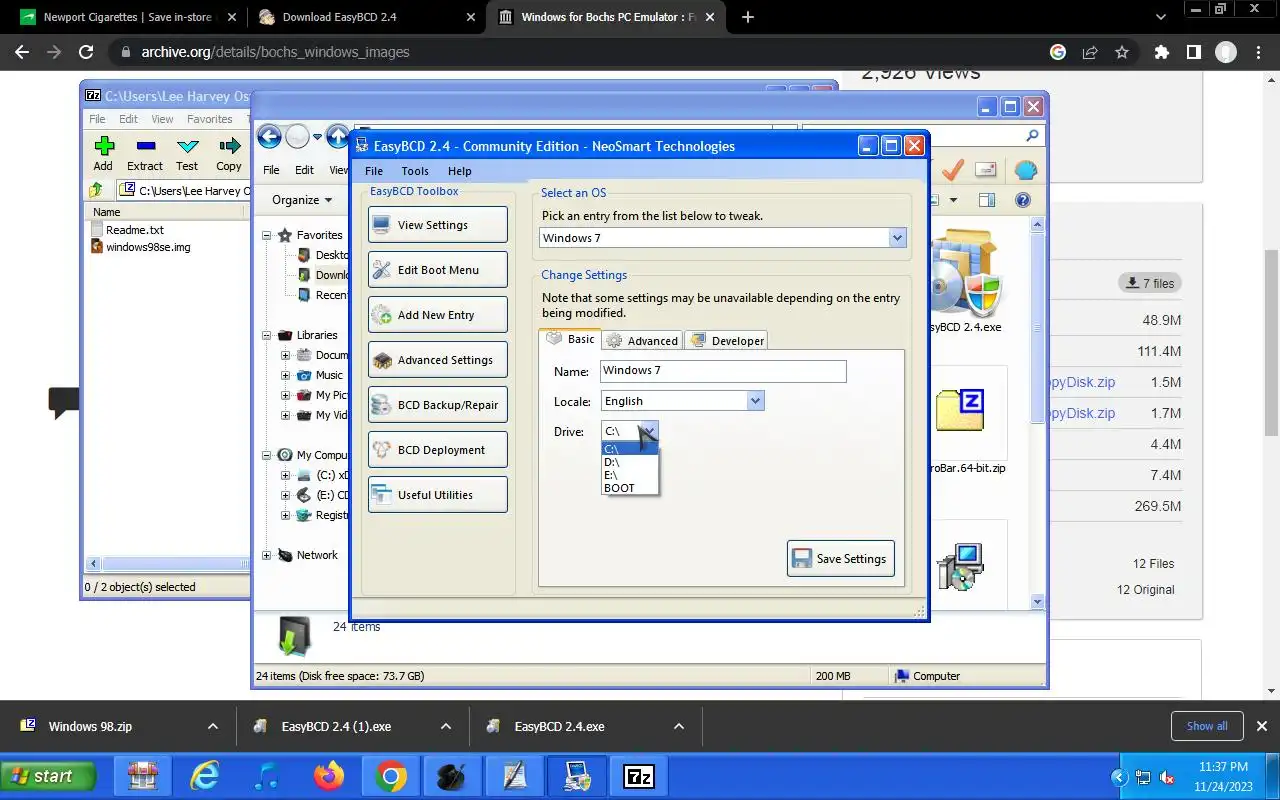Open EasyBCD 2.4 (1).exe download menu

pos(446,727)
